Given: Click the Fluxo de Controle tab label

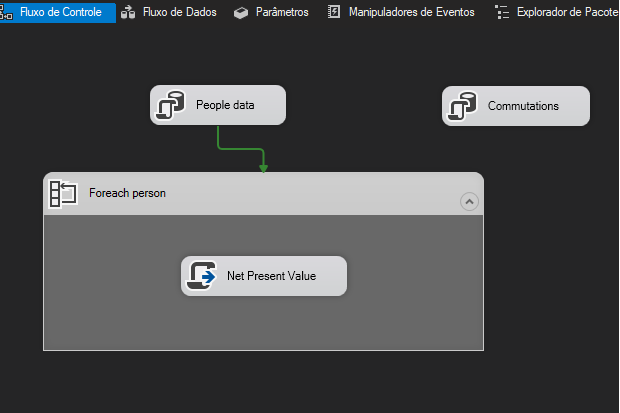Looking at the screenshot, I should pos(60,12).
